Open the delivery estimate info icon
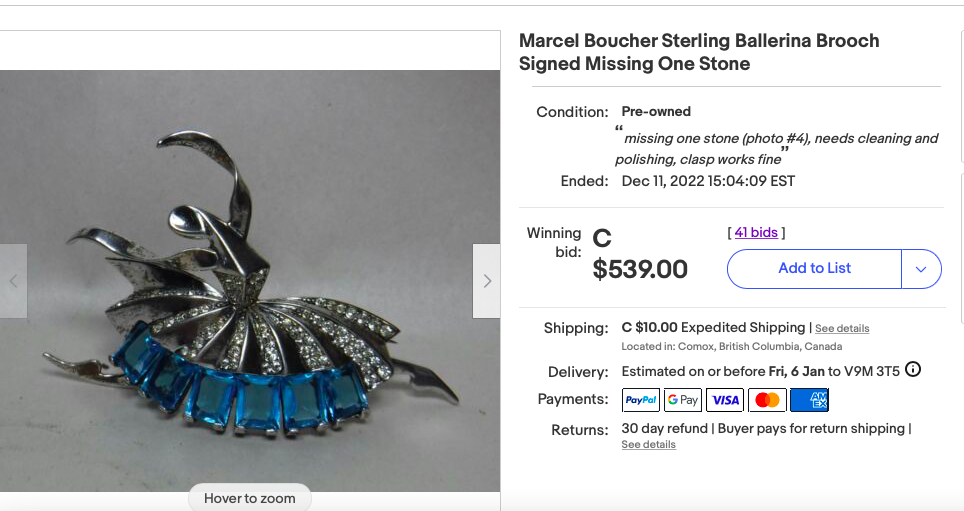This screenshot has height=511, width=964. coord(912,370)
